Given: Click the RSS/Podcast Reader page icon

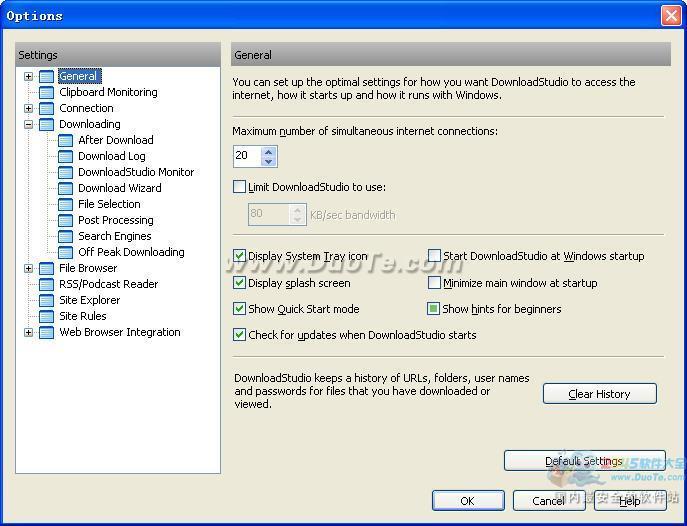Looking at the screenshot, I should pos(46,285).
